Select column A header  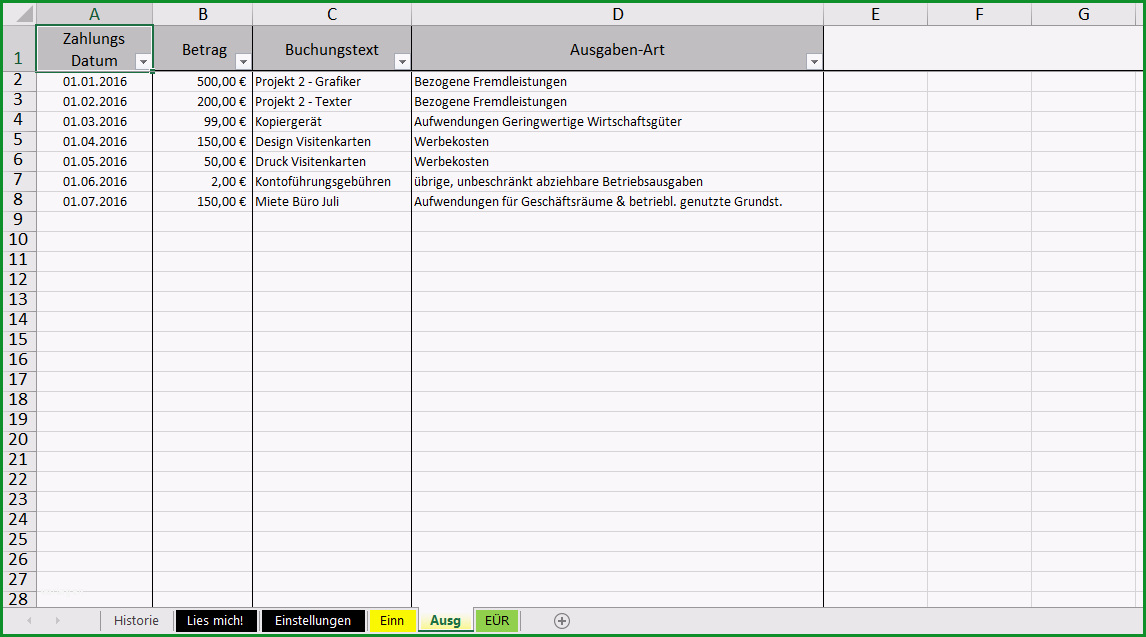tap(94, 14)
